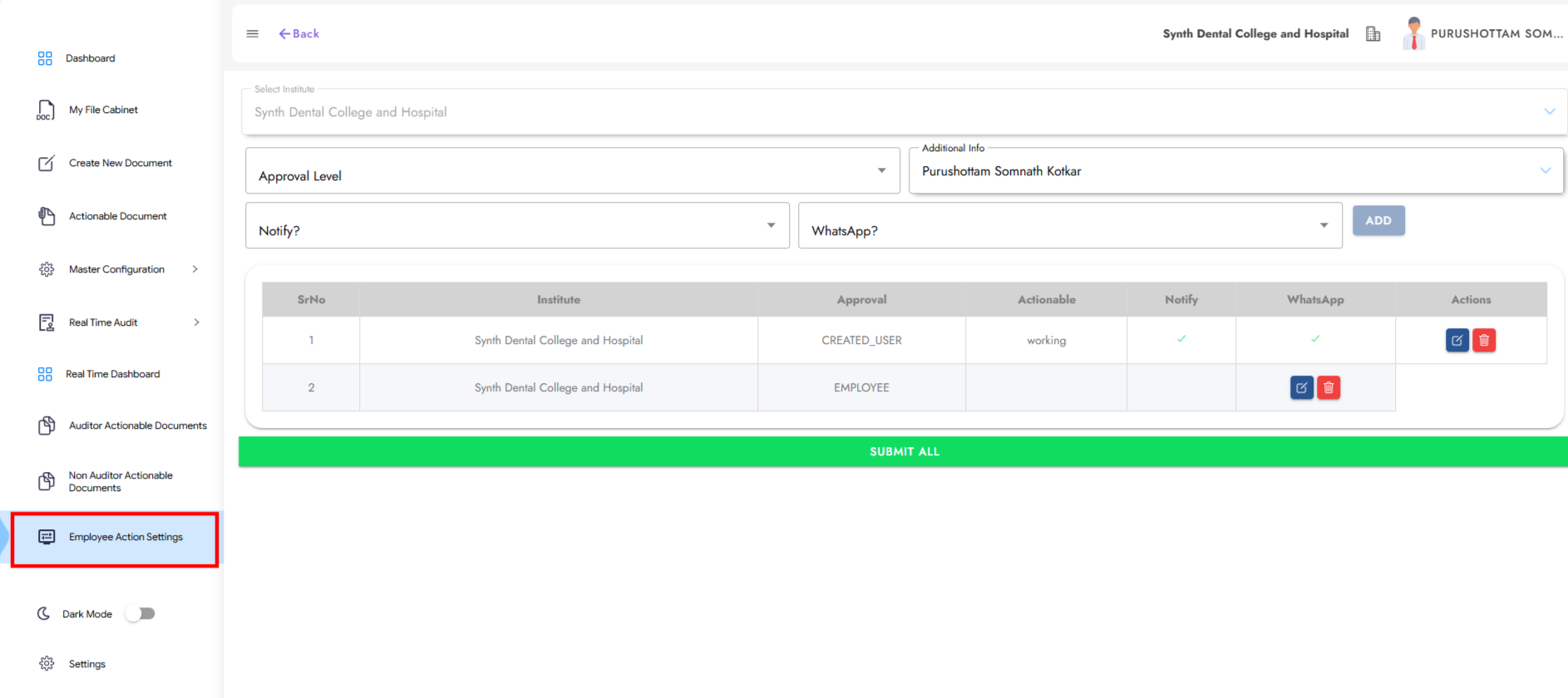The height and width of the screenshot is (698, 1568).
Task: Click institute name in row 1
Action: (x=559, y=341)
